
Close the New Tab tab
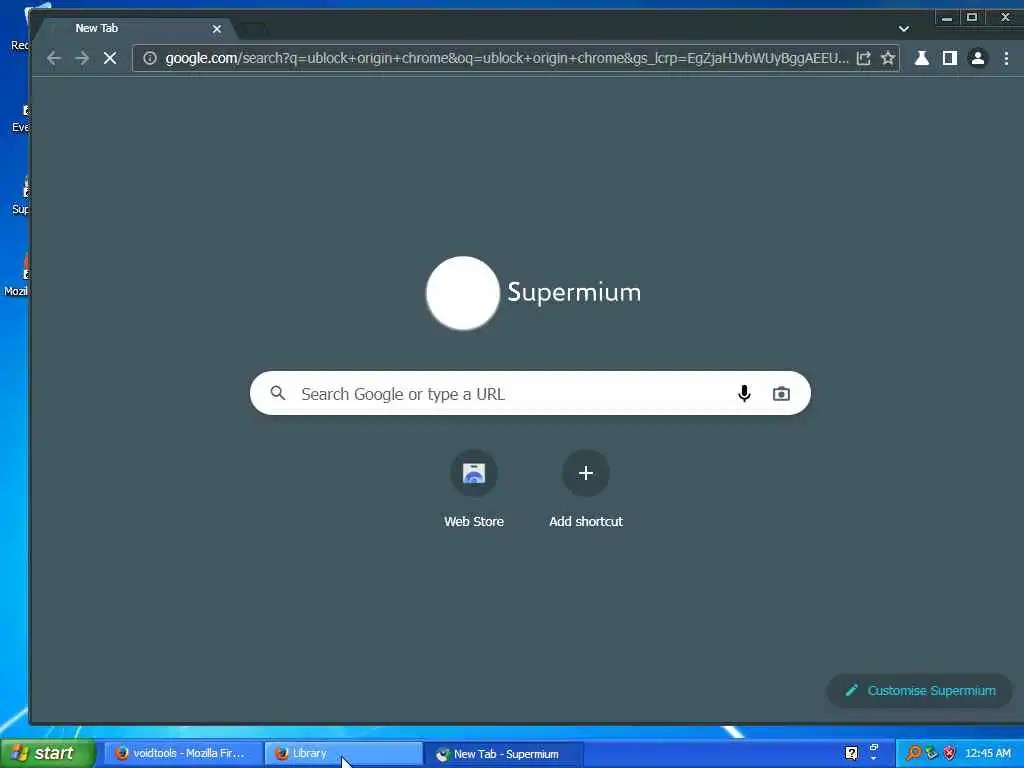217,29
